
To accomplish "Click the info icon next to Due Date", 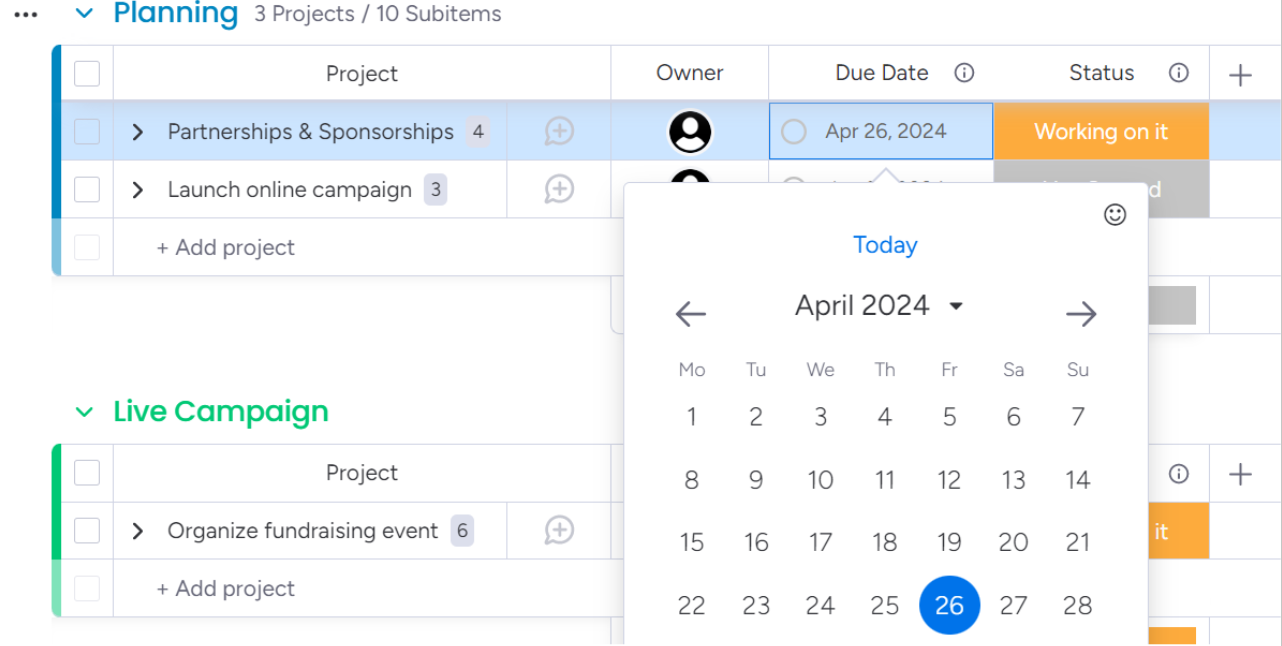I will [963, 73].
